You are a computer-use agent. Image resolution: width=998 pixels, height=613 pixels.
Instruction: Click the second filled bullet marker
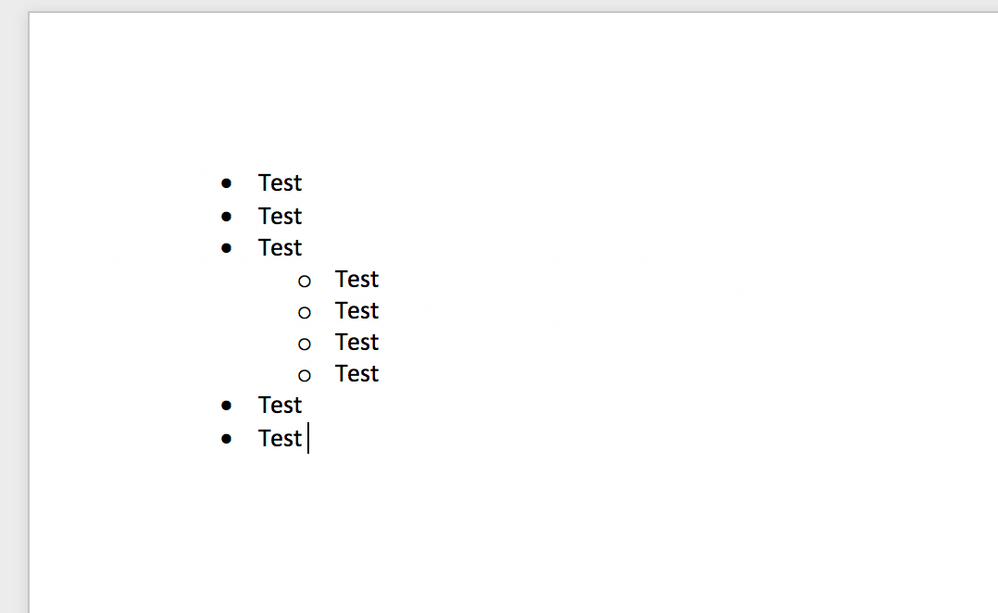(x=227, y=216)
